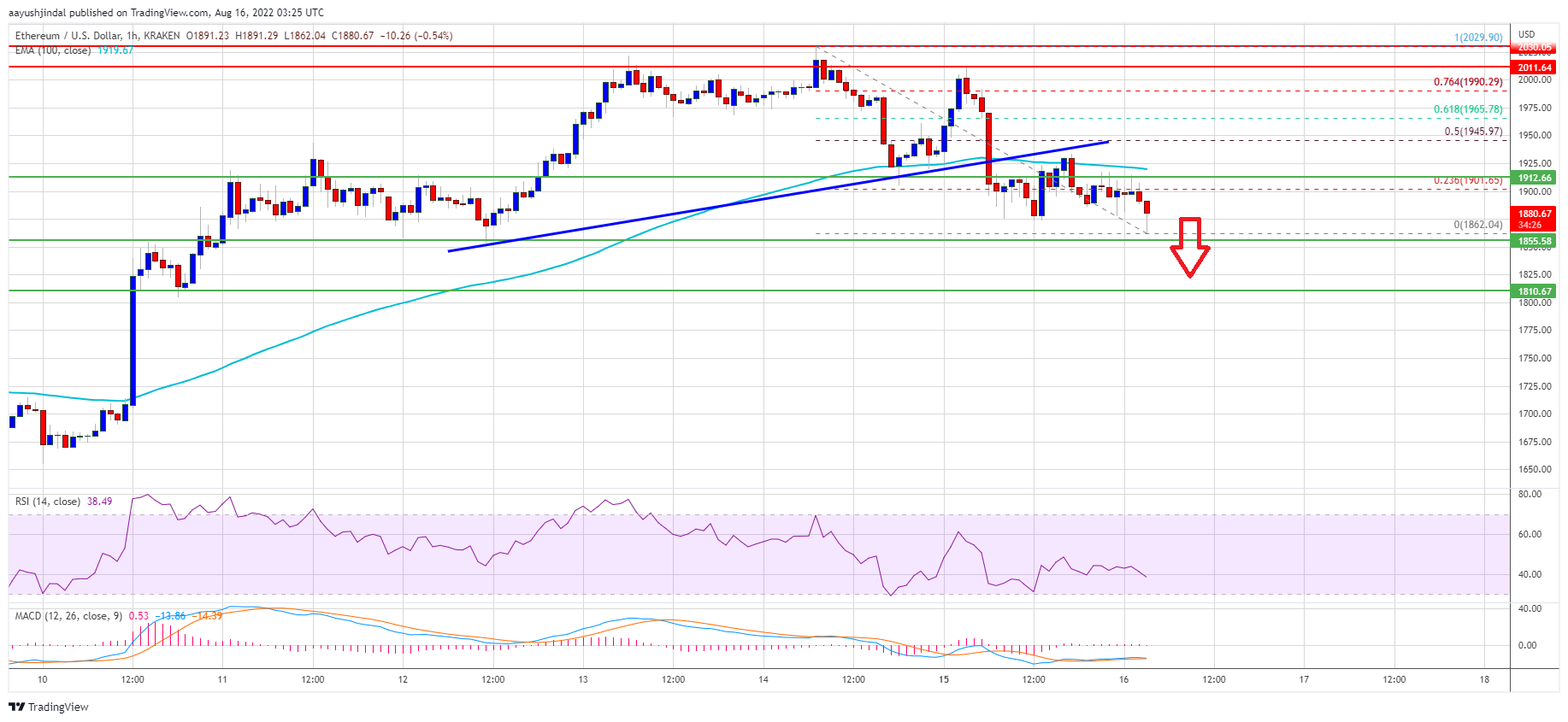
Task: Select the 0.764(1990.29) Fibonacci label
Action: point(1467,82)
